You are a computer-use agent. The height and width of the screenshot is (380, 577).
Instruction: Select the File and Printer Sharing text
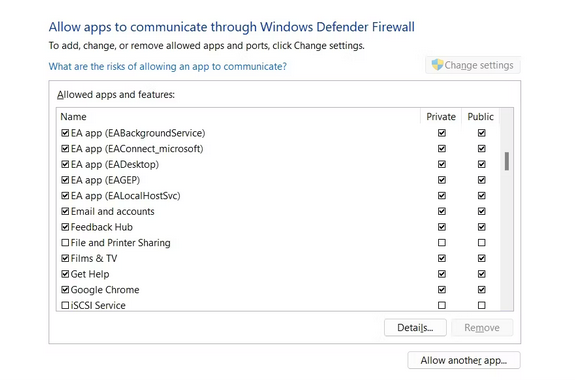pyautogui.click(x=120, y=243)
